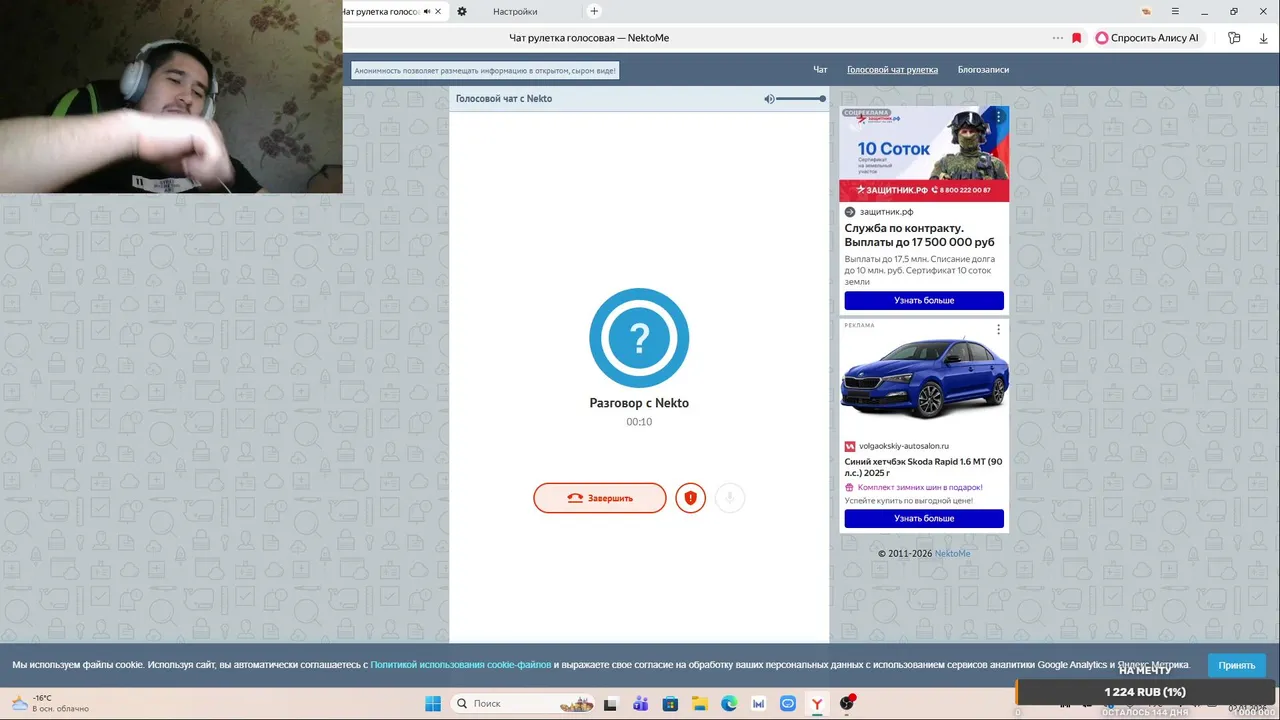The image size is (1280, 720).
Task: Open the browser hamburger menu
Action: [x=1176, y=11]
